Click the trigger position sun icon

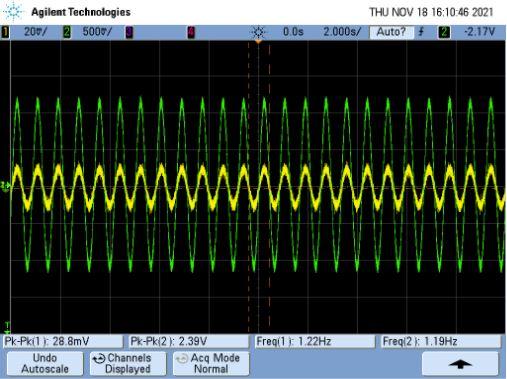point(258,32)
